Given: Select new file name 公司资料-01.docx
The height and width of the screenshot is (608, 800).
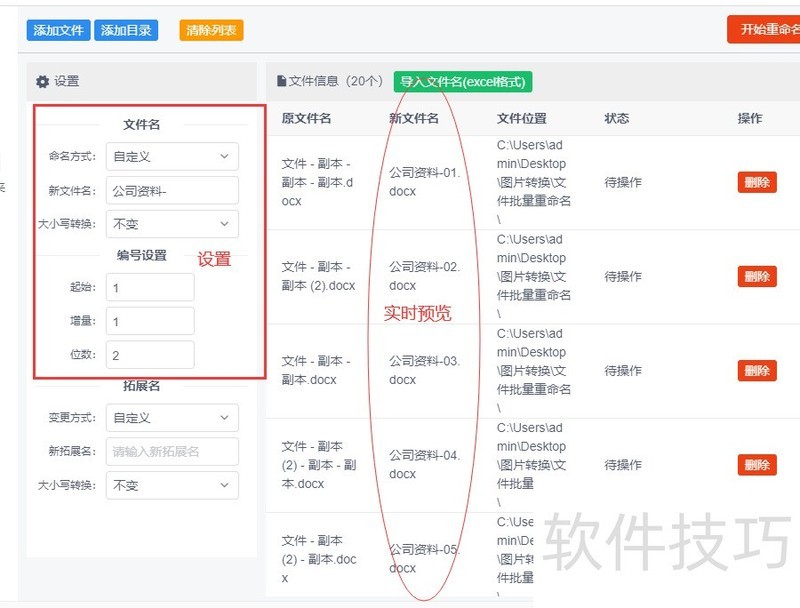Looking at the screenshot, I should 424,182.
